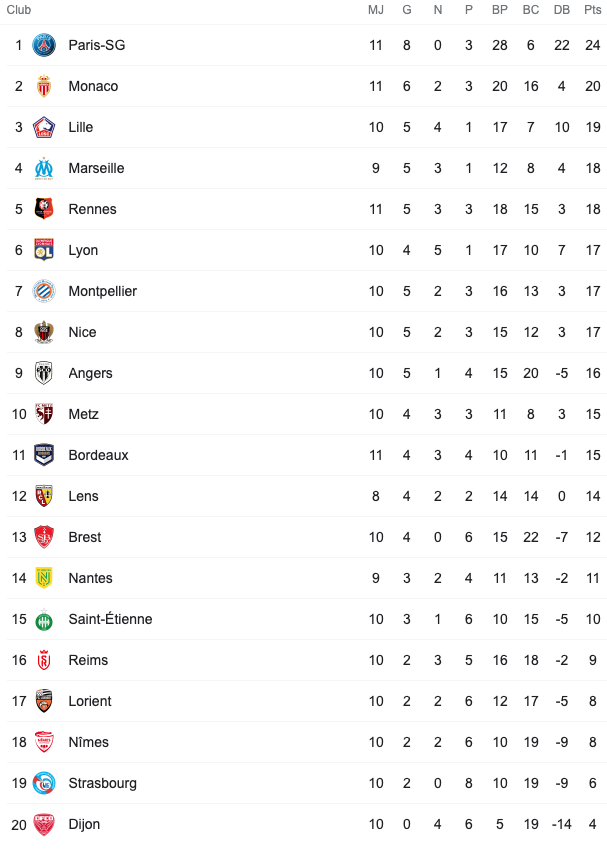The width and height of the screenshot is (607, 849).
Task: Click the Strasbourg club logo
Action: pos(44,783)
